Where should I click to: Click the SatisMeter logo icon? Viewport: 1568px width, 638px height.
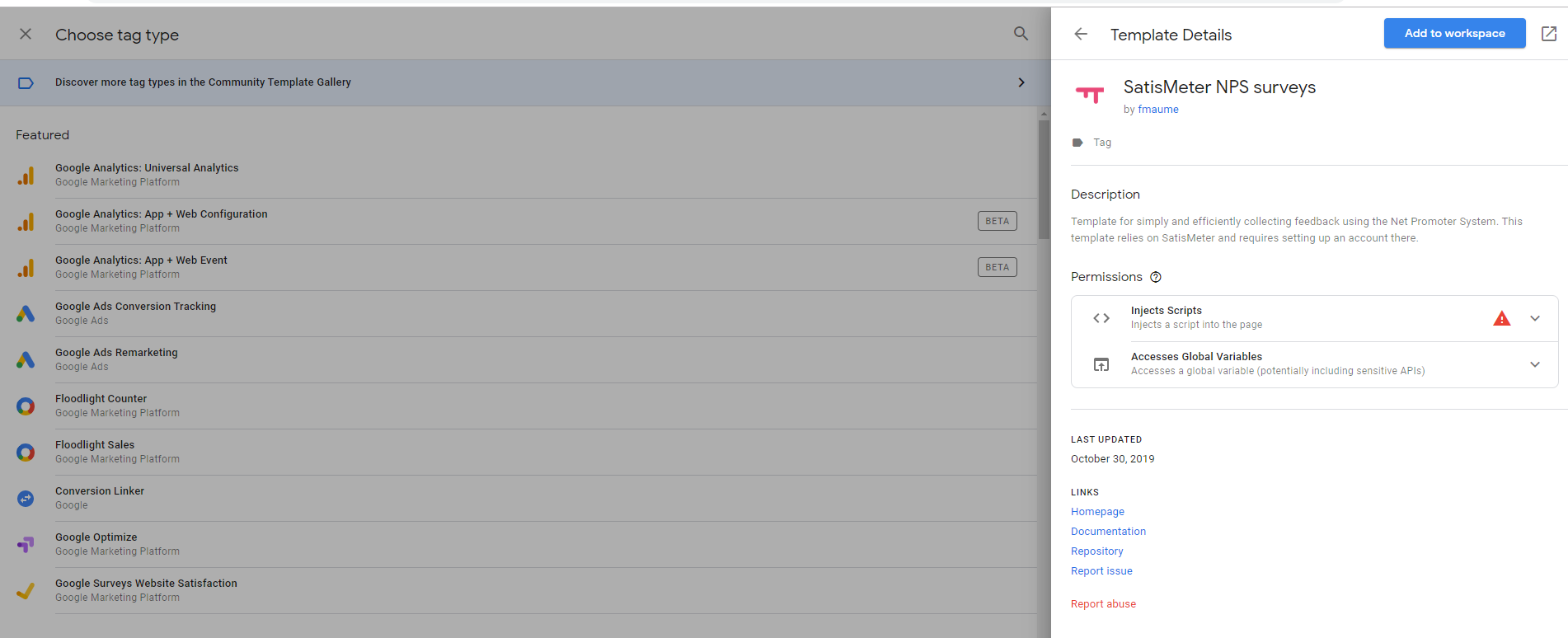(x=1090, y=96)
